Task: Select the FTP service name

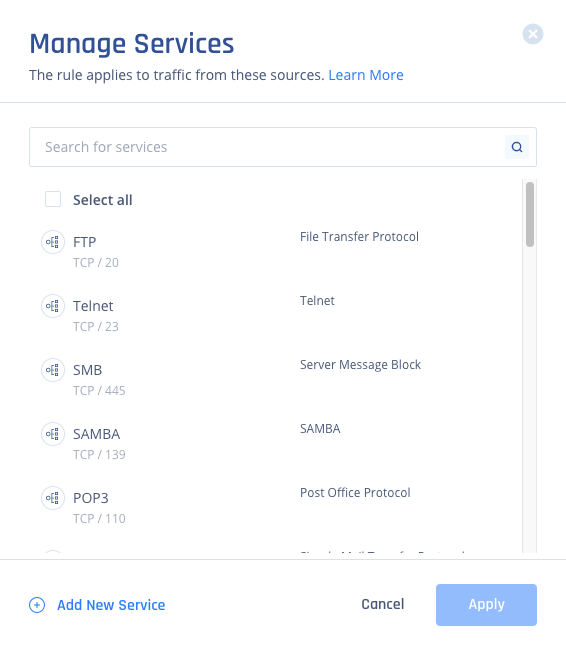Action: [x=84, y=242]
